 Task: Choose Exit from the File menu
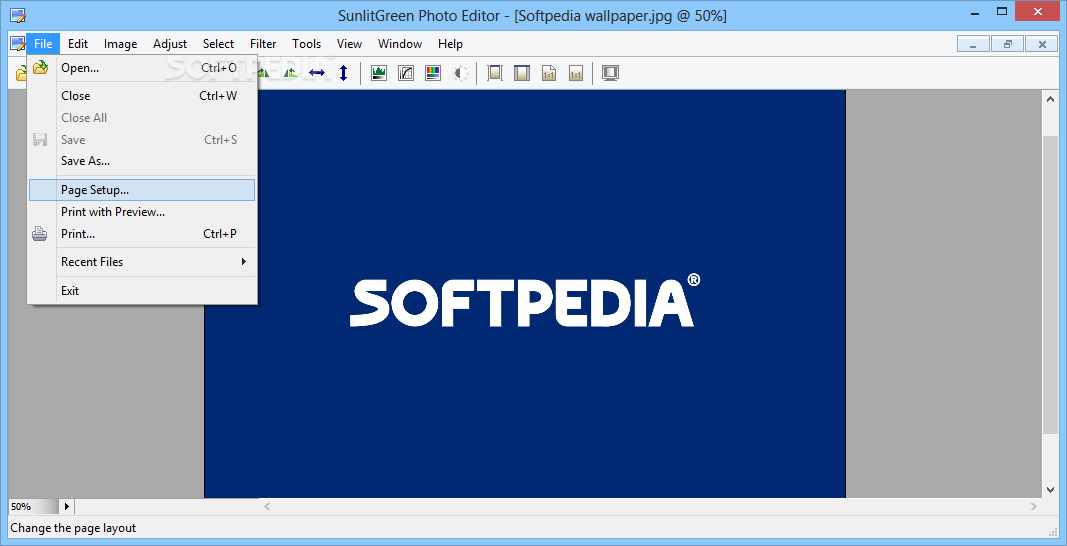[x=142, y=291]
